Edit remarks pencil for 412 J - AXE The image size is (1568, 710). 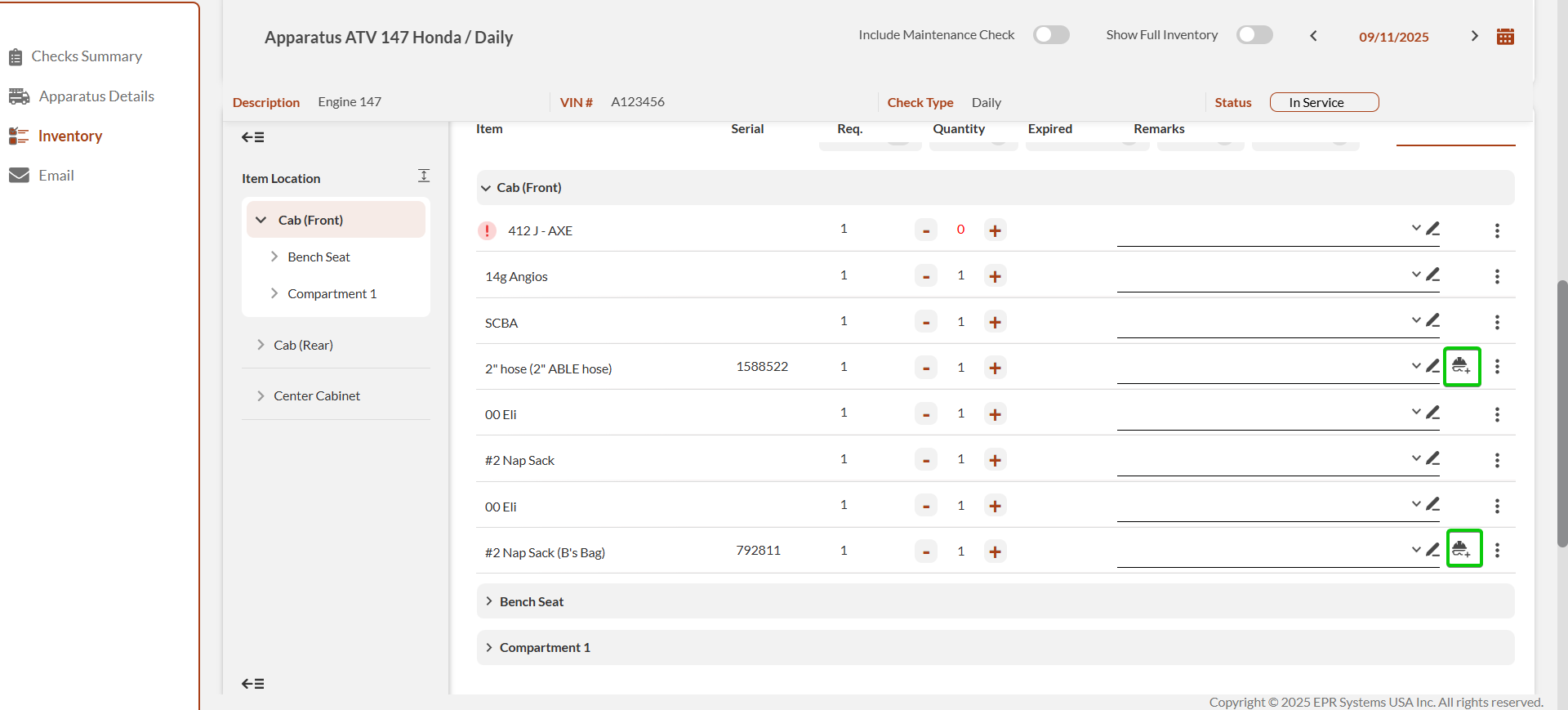(1432, 229)
